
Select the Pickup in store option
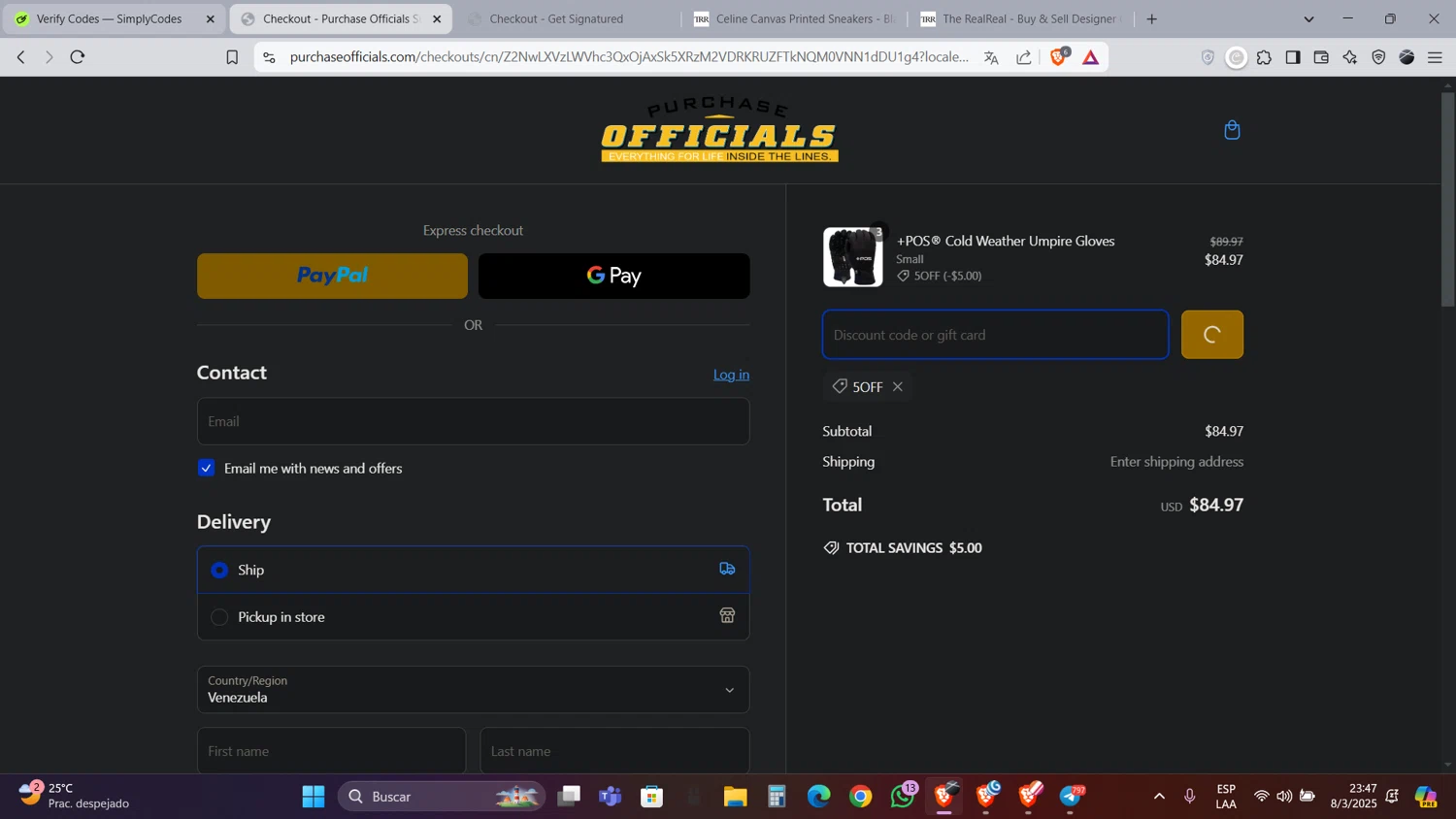pyautogui.click(x=473, y=616)
